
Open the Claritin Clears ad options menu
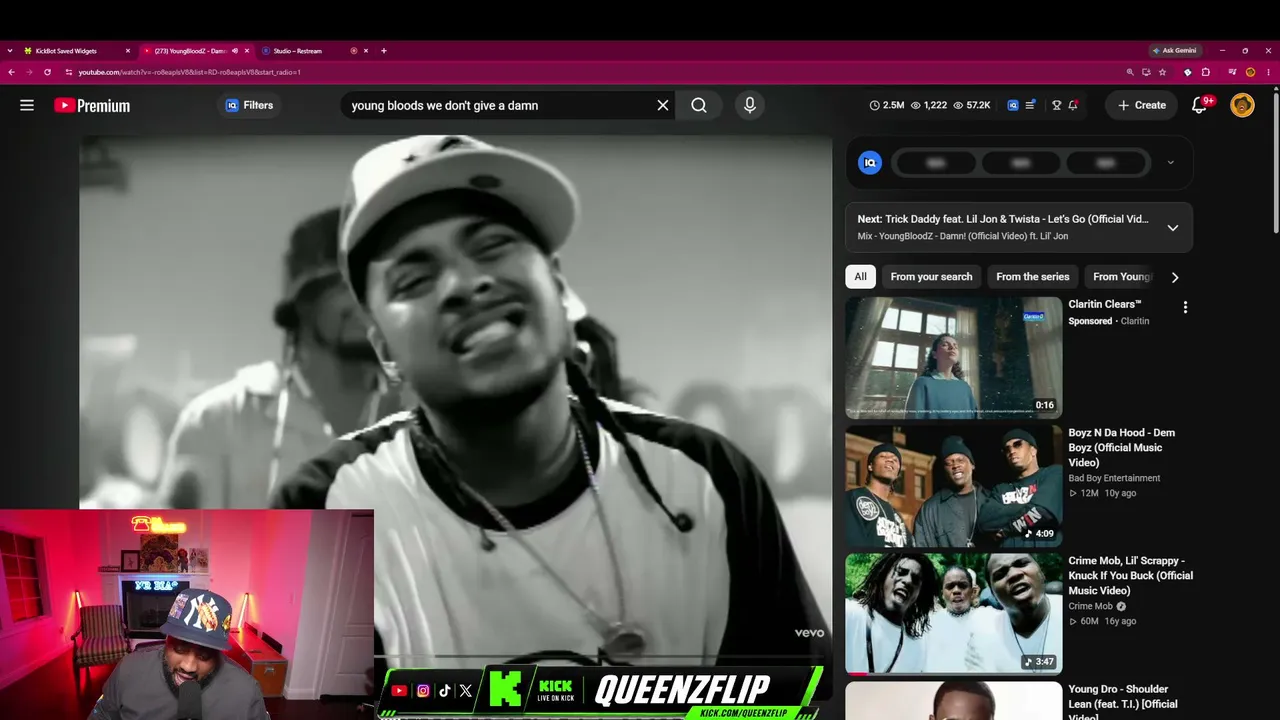point(1185,308)
